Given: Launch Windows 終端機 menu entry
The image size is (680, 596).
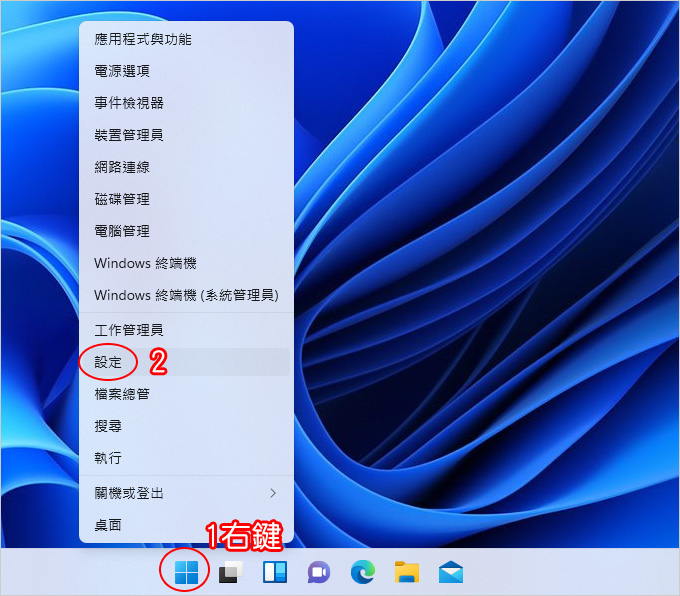Looking at the screenshot, I should (186, 263).
